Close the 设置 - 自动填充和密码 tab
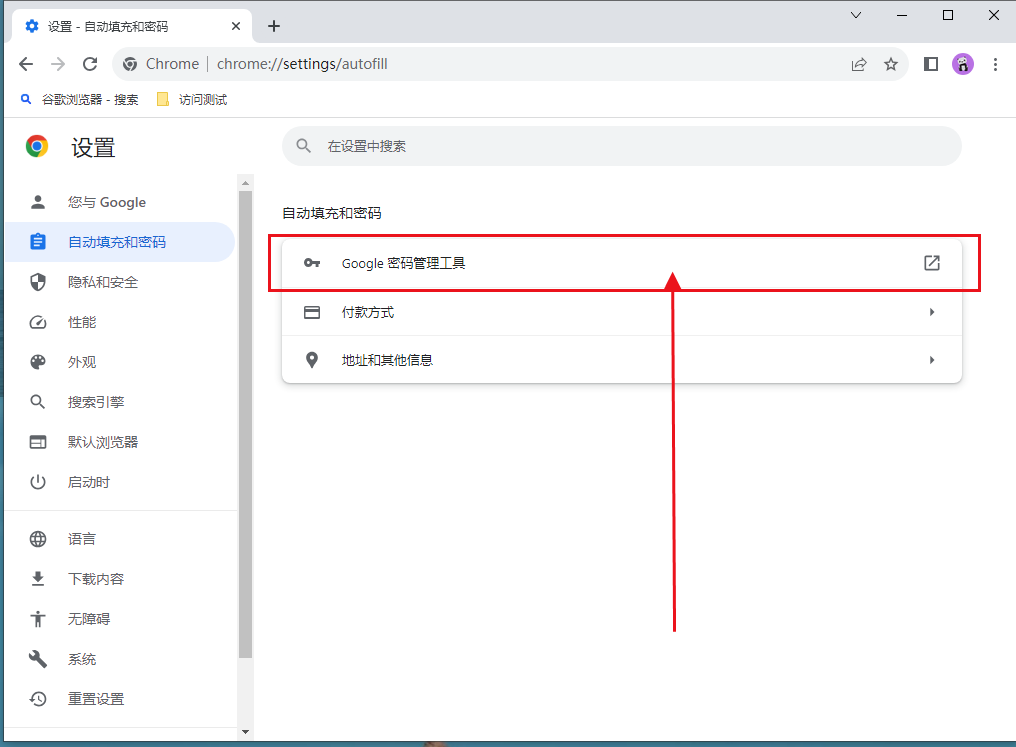 (236, 26)
